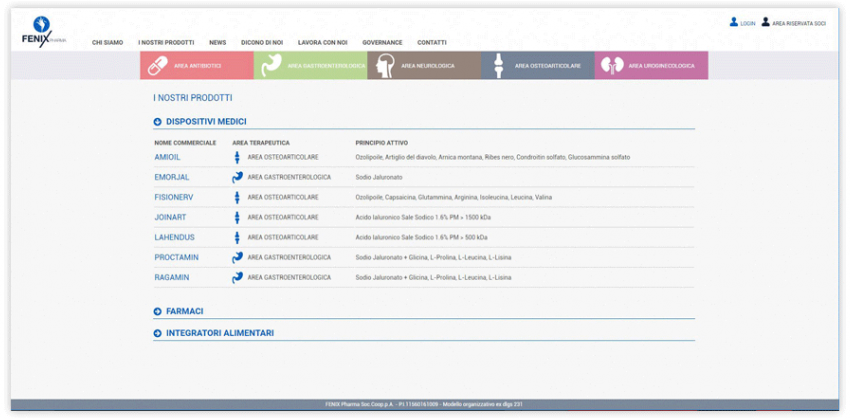Click the stomach icon in Area Gastroenterologica banner
The image size is (850, 419).
coord(271,66)
